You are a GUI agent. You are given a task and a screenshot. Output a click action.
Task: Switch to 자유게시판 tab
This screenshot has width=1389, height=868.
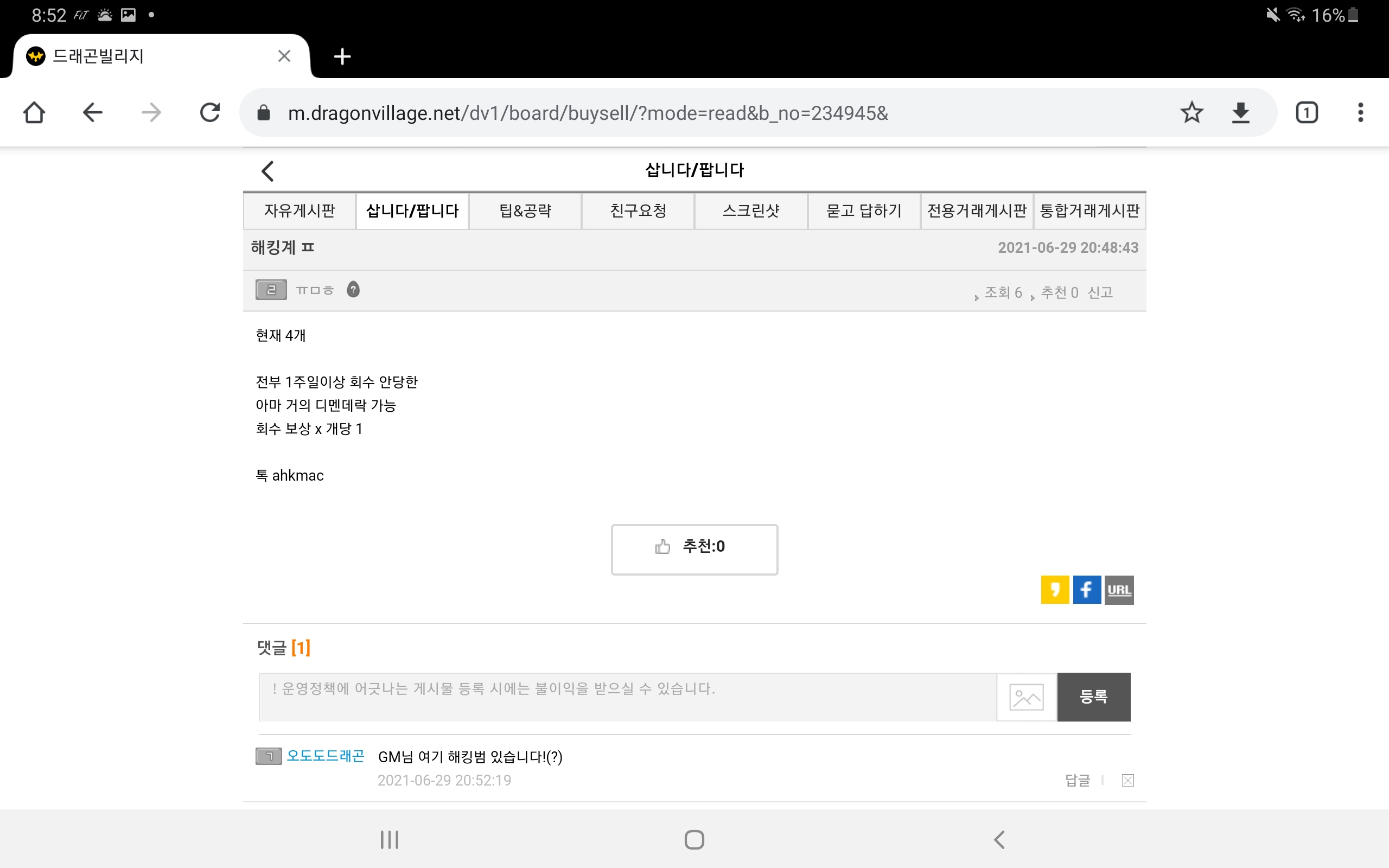pos(299,210)
